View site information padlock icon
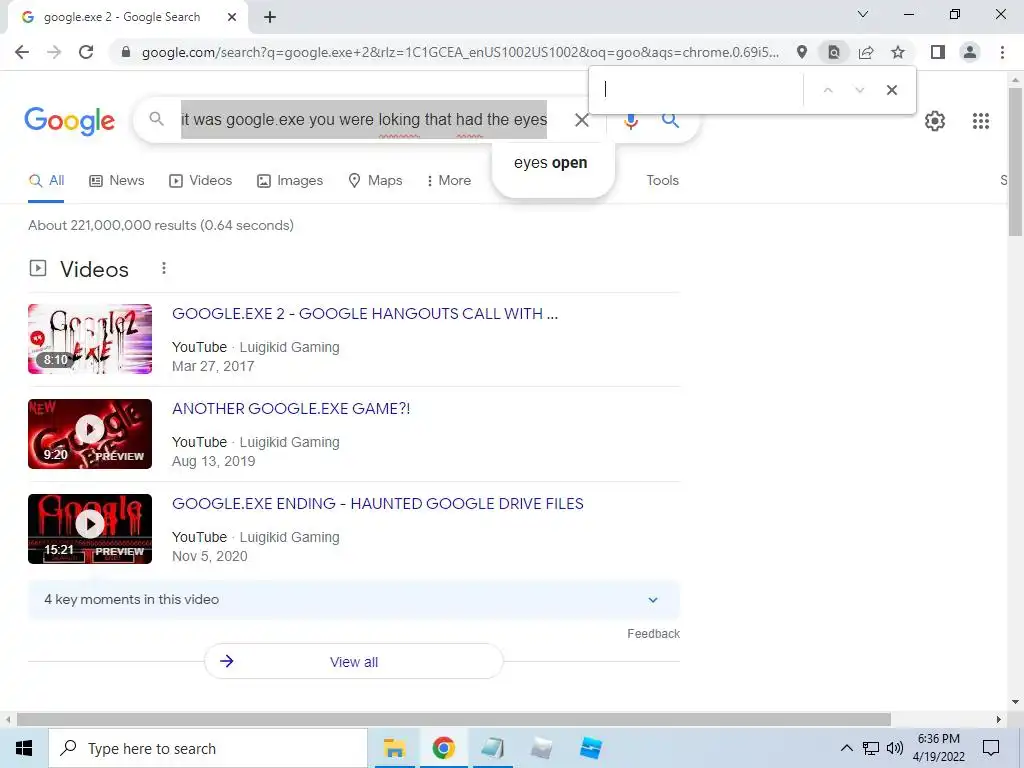Viewport: 1024px width, 768px height. [x=126, y=52]
